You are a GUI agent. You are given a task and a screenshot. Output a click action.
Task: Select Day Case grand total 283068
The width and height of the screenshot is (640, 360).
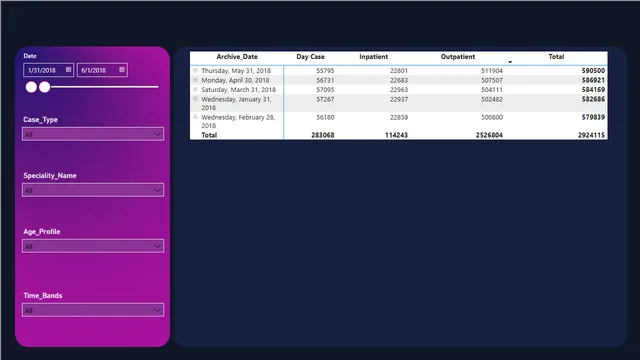pos(322,135)
